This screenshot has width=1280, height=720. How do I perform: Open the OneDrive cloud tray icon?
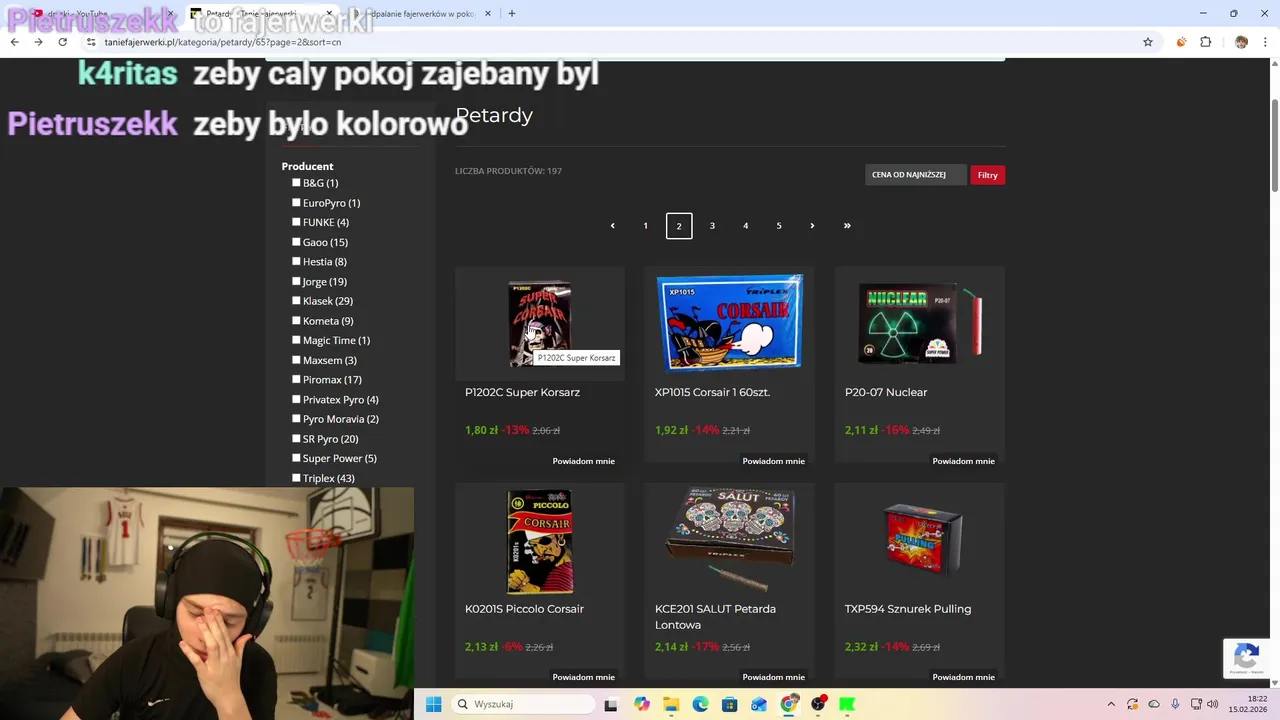[1154, 704]
